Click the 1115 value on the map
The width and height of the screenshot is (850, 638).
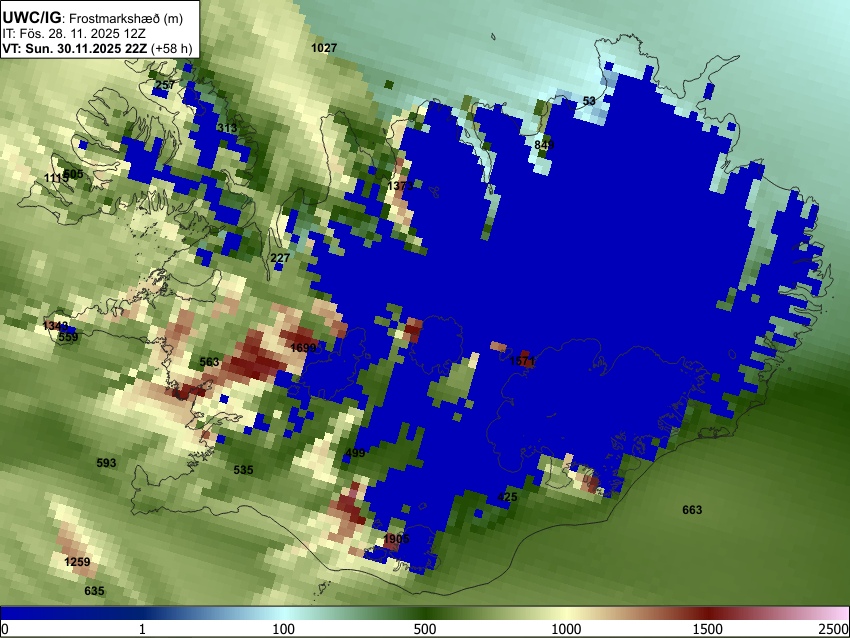click(56, 178)
